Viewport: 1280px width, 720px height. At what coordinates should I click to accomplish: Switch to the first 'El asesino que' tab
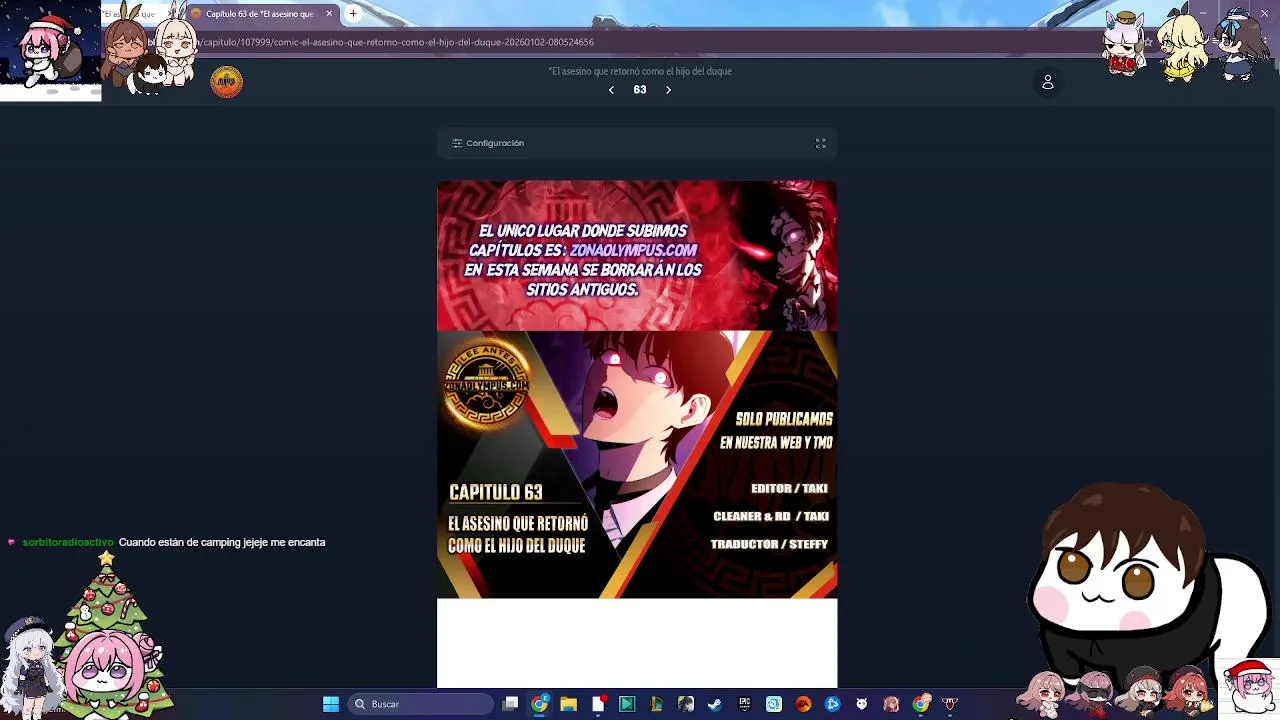(x=135, y=14)
